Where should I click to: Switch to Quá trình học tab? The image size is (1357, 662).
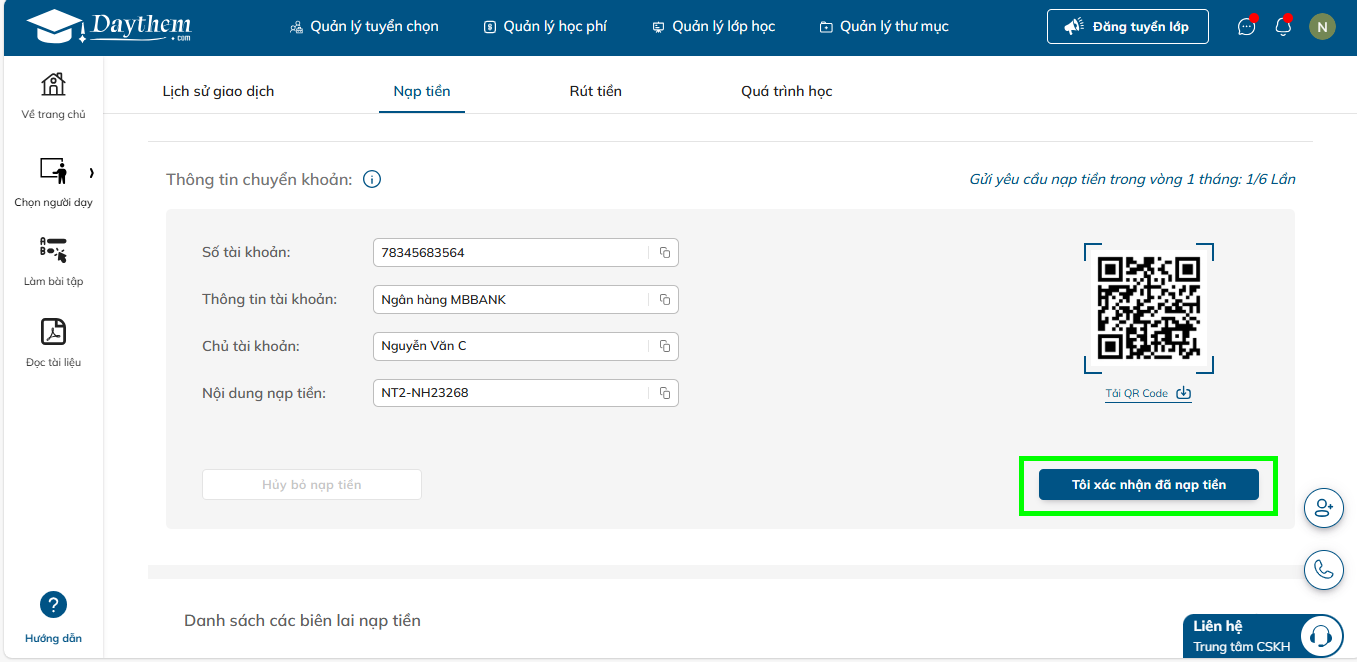(x=787, y=91)
